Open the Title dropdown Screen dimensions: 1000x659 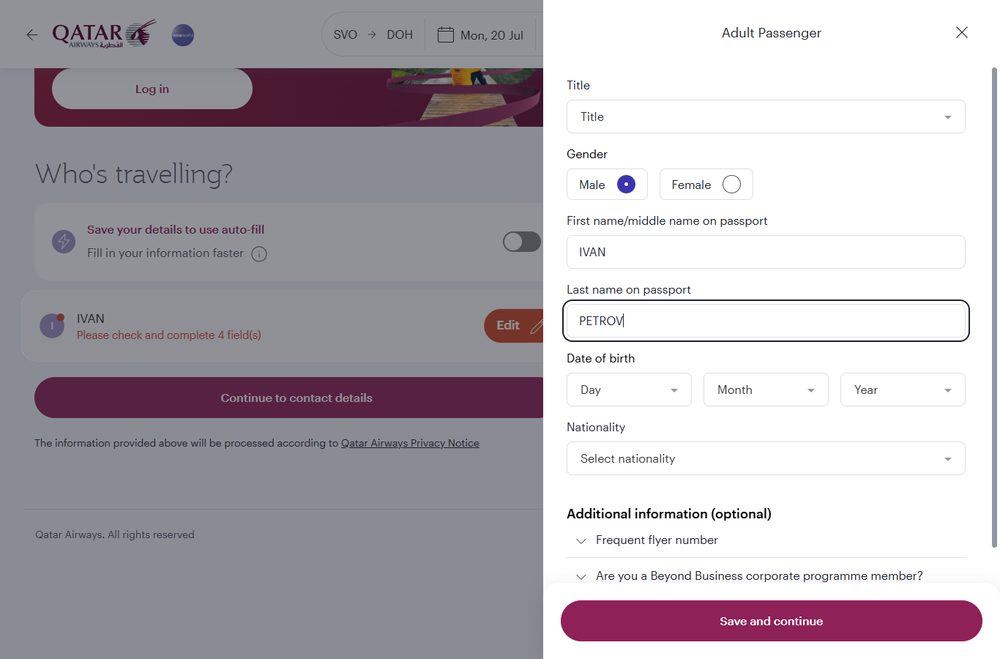tap(766, 117)
